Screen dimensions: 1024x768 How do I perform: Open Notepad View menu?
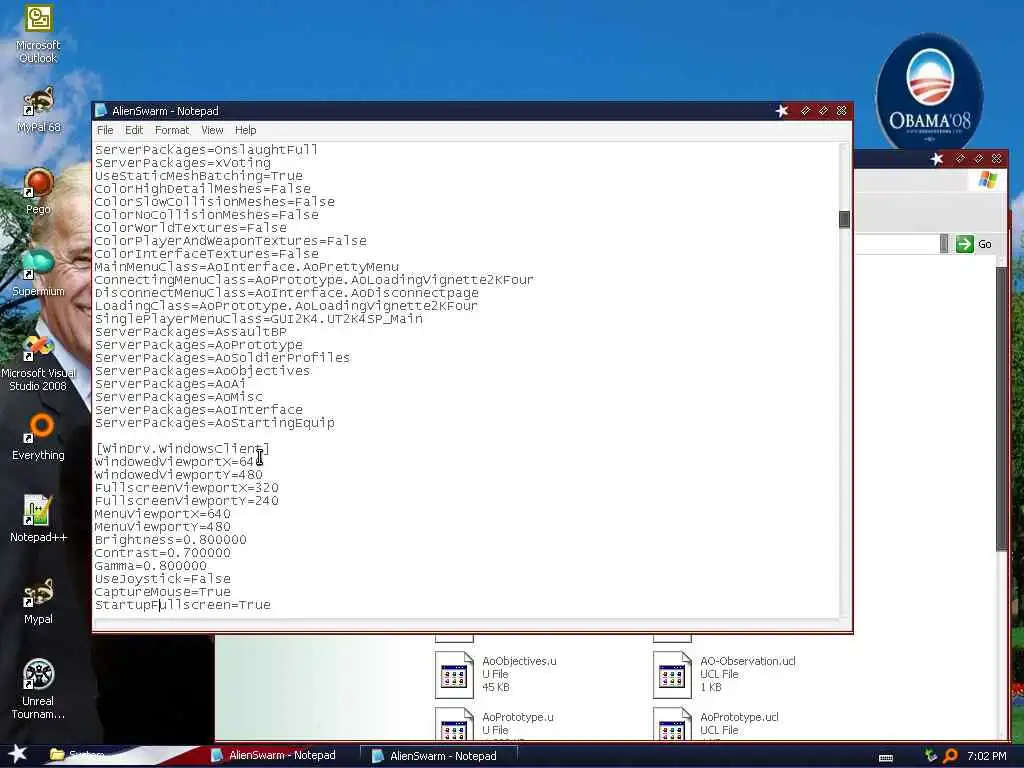click(x=212, y=130)
